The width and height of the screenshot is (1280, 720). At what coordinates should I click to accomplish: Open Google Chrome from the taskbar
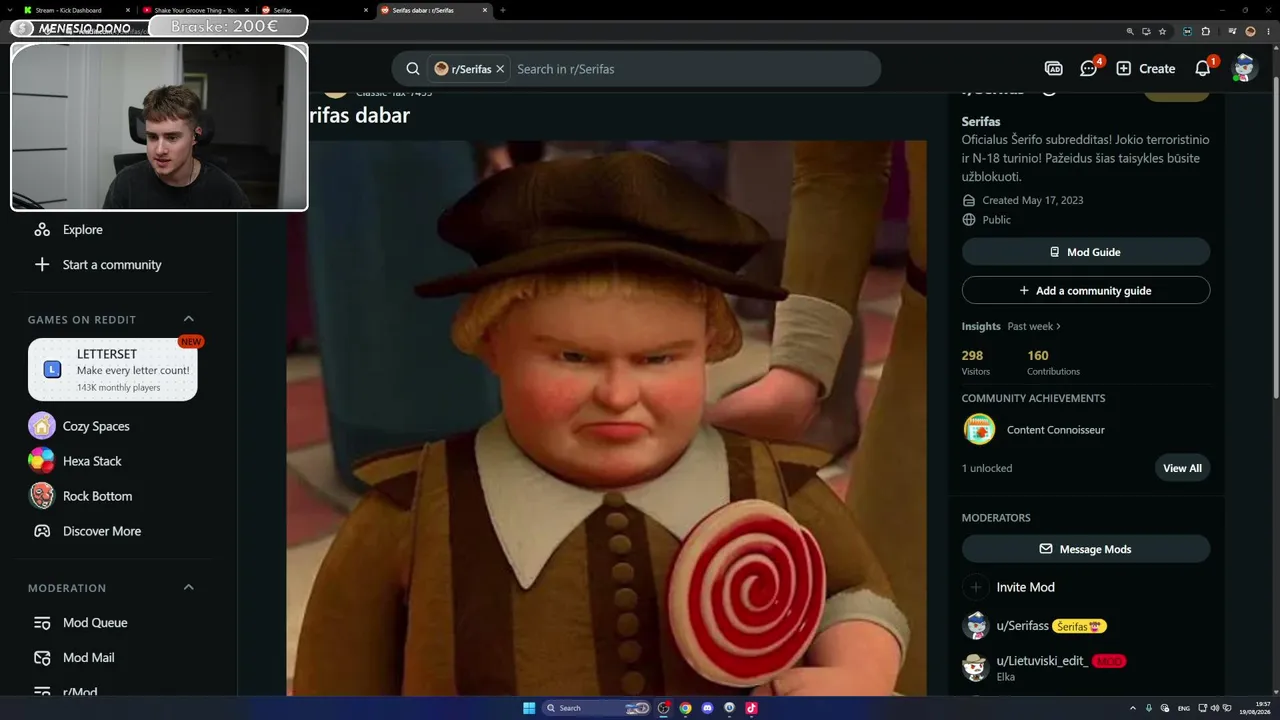(685, 708)
